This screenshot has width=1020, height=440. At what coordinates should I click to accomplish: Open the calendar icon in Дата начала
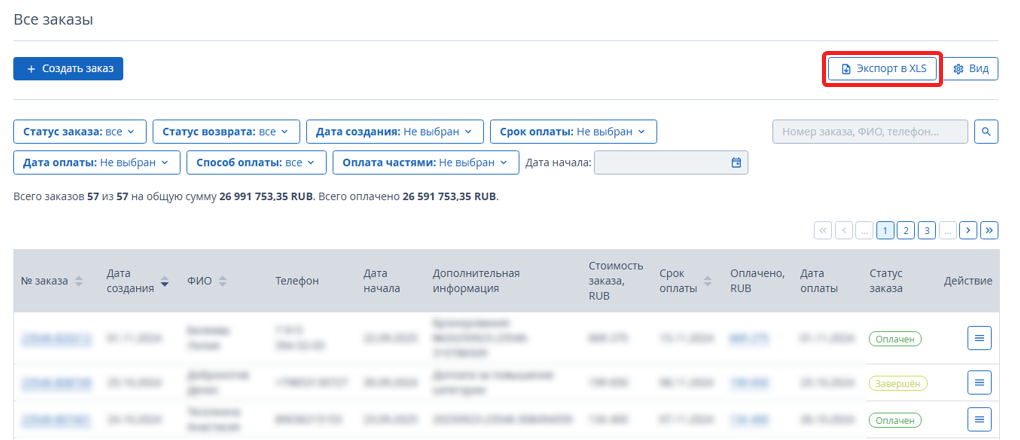[736, 163]
